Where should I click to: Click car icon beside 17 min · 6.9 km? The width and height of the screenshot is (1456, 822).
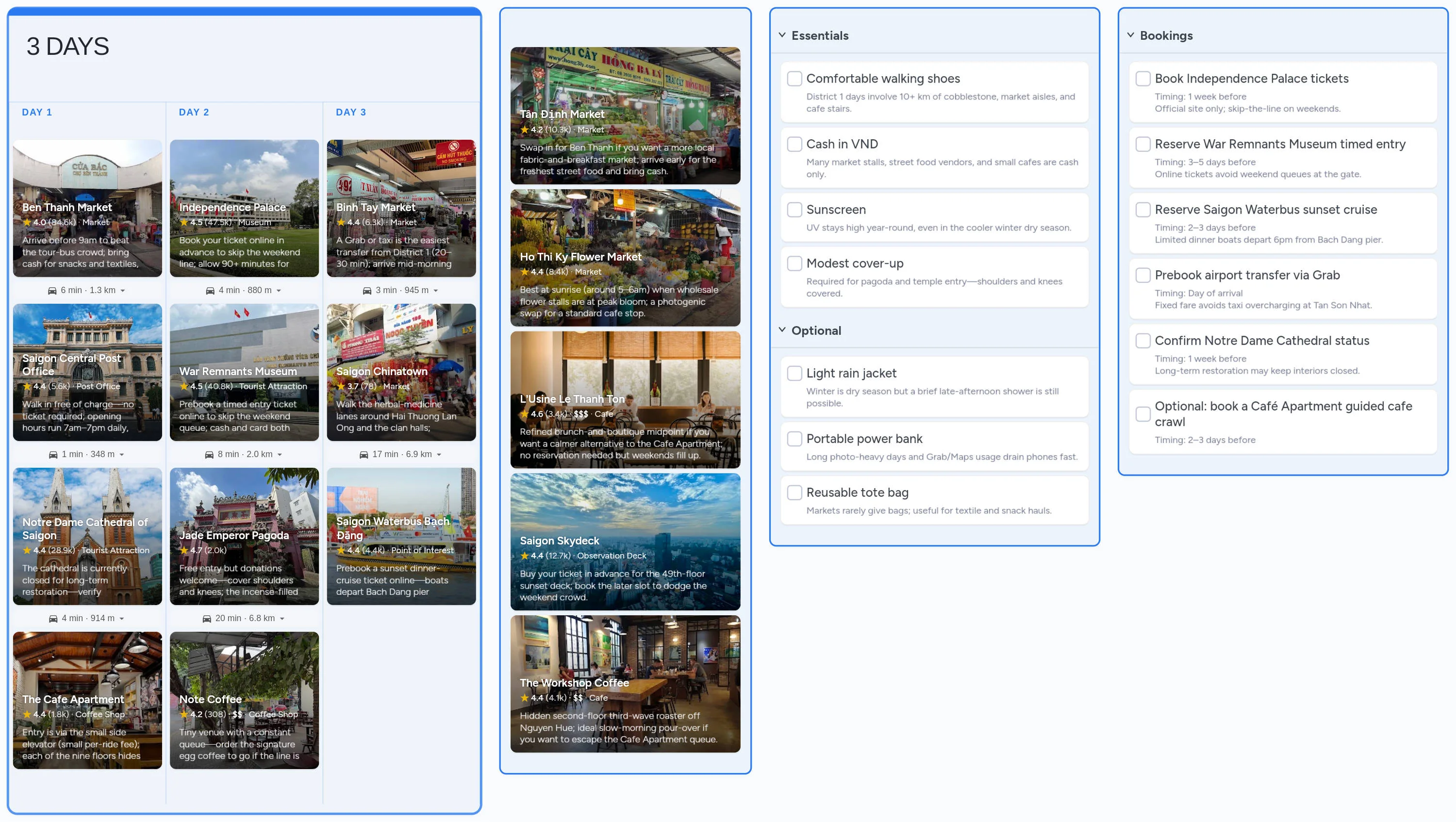[x=364, y=454]
